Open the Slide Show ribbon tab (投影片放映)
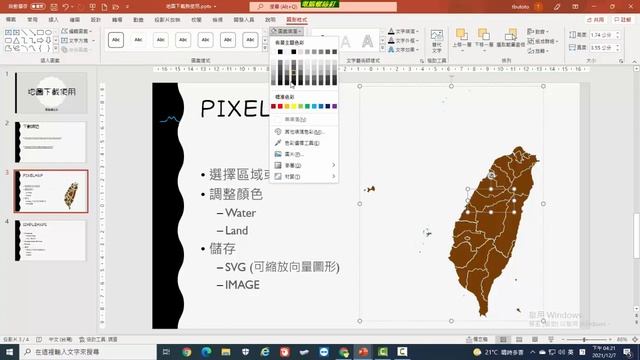Viewport: 640px width, 360px height. click(167, 20)
